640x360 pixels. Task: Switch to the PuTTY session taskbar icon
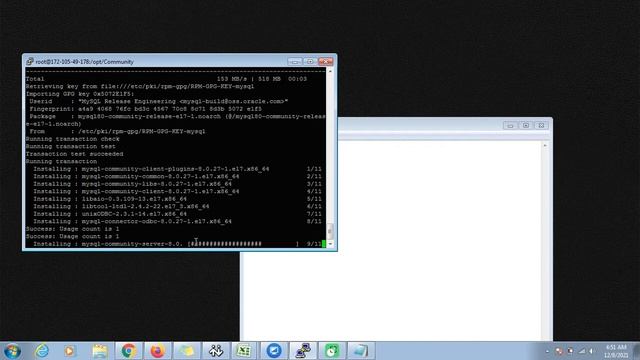click(x=302, y=351)
